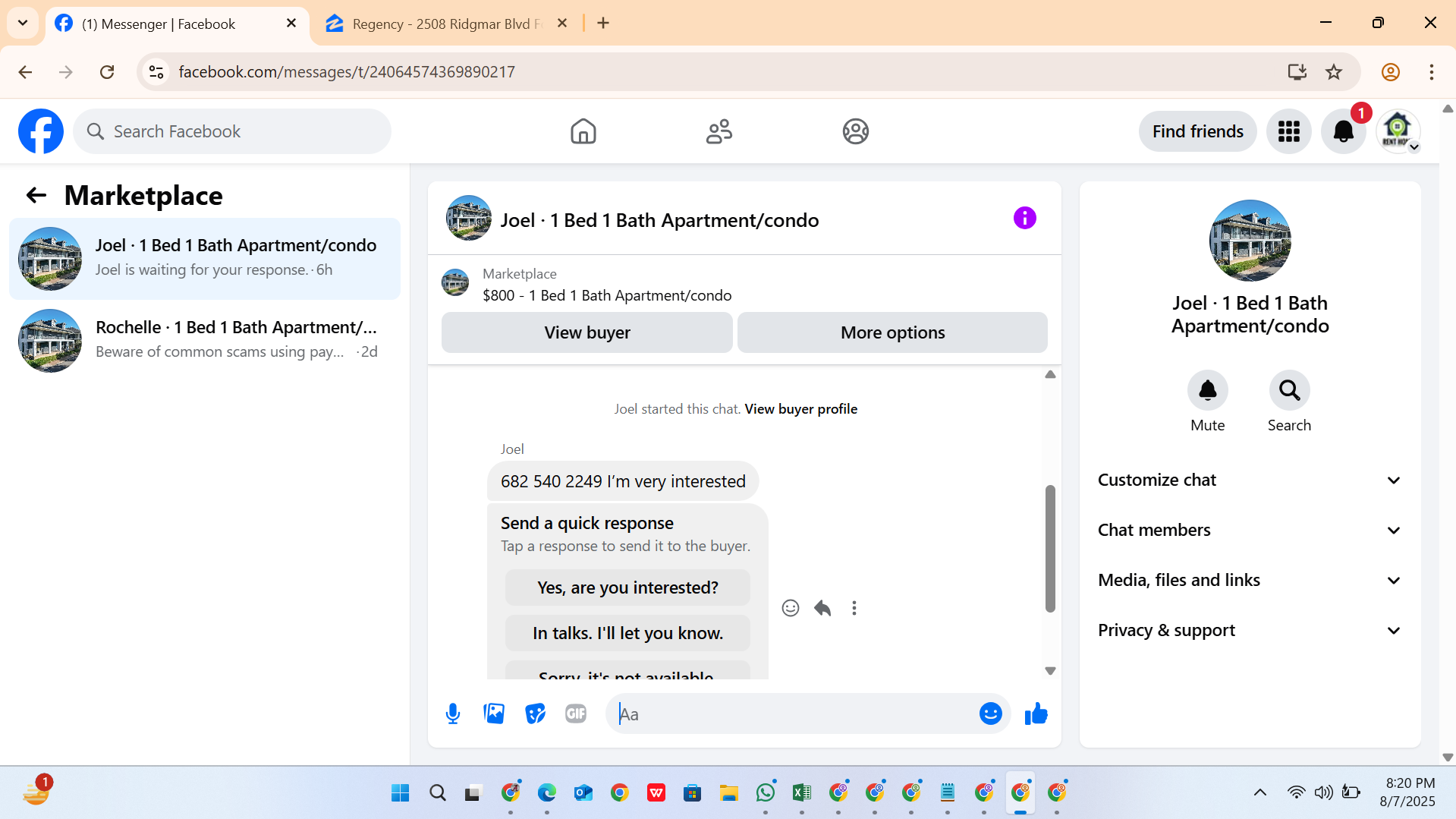The width and height of the screenshot is (1456, 819).
Task: Open a new browser tab
Action: click(603, 24)
